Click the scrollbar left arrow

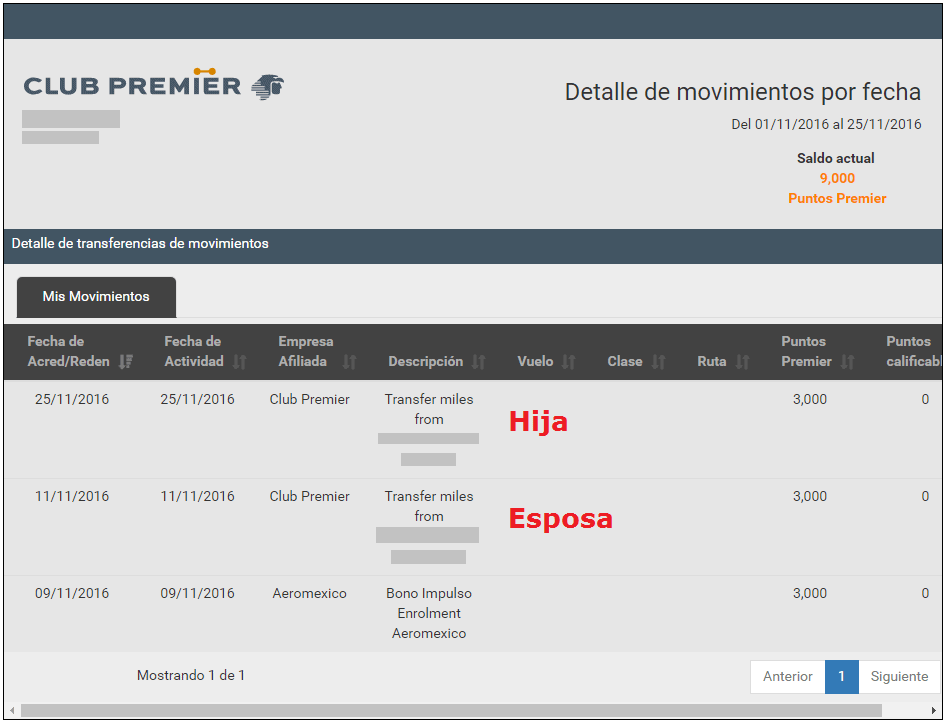tap(12, 710)
